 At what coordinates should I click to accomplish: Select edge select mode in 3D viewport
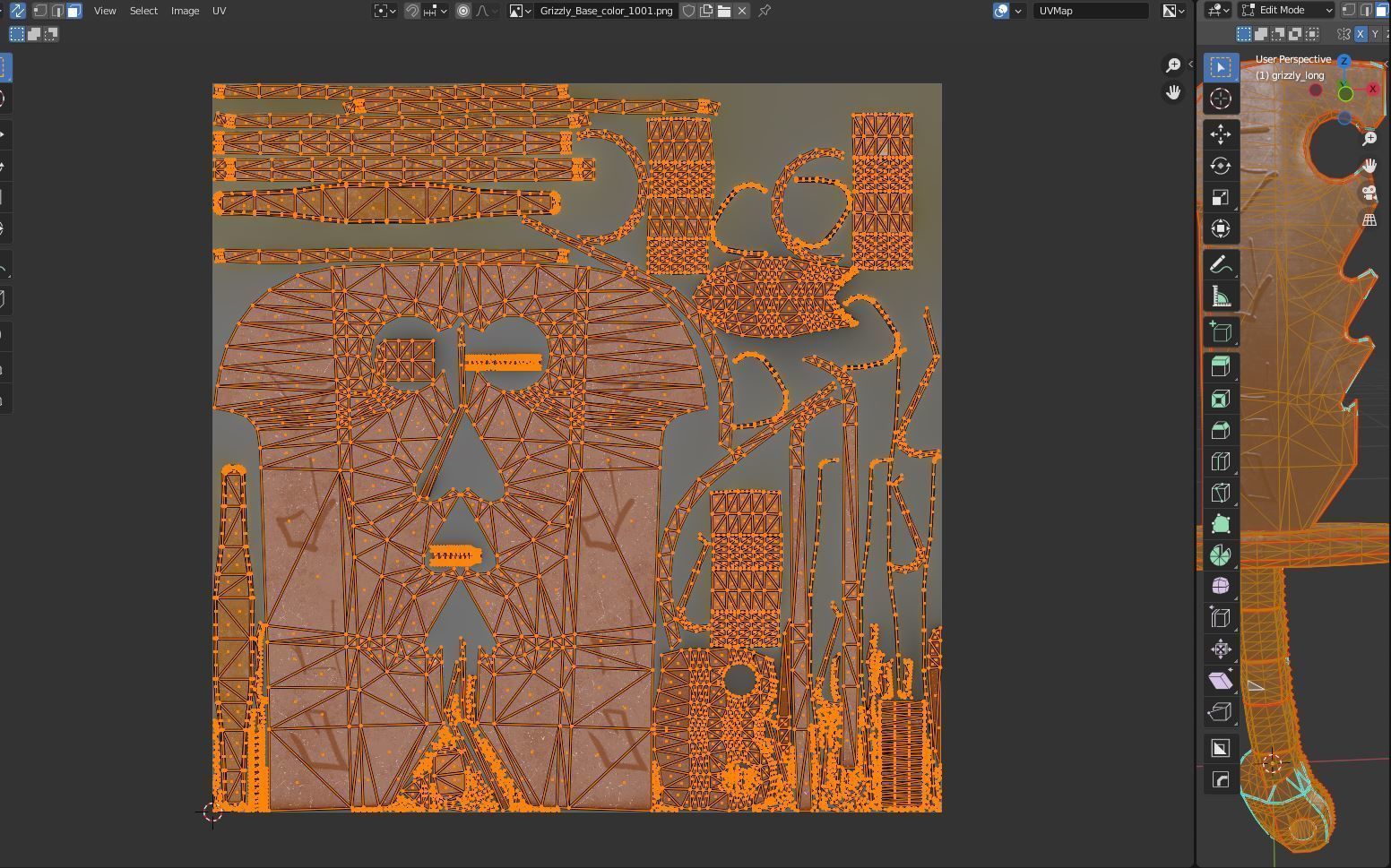tap(1366, 10)
